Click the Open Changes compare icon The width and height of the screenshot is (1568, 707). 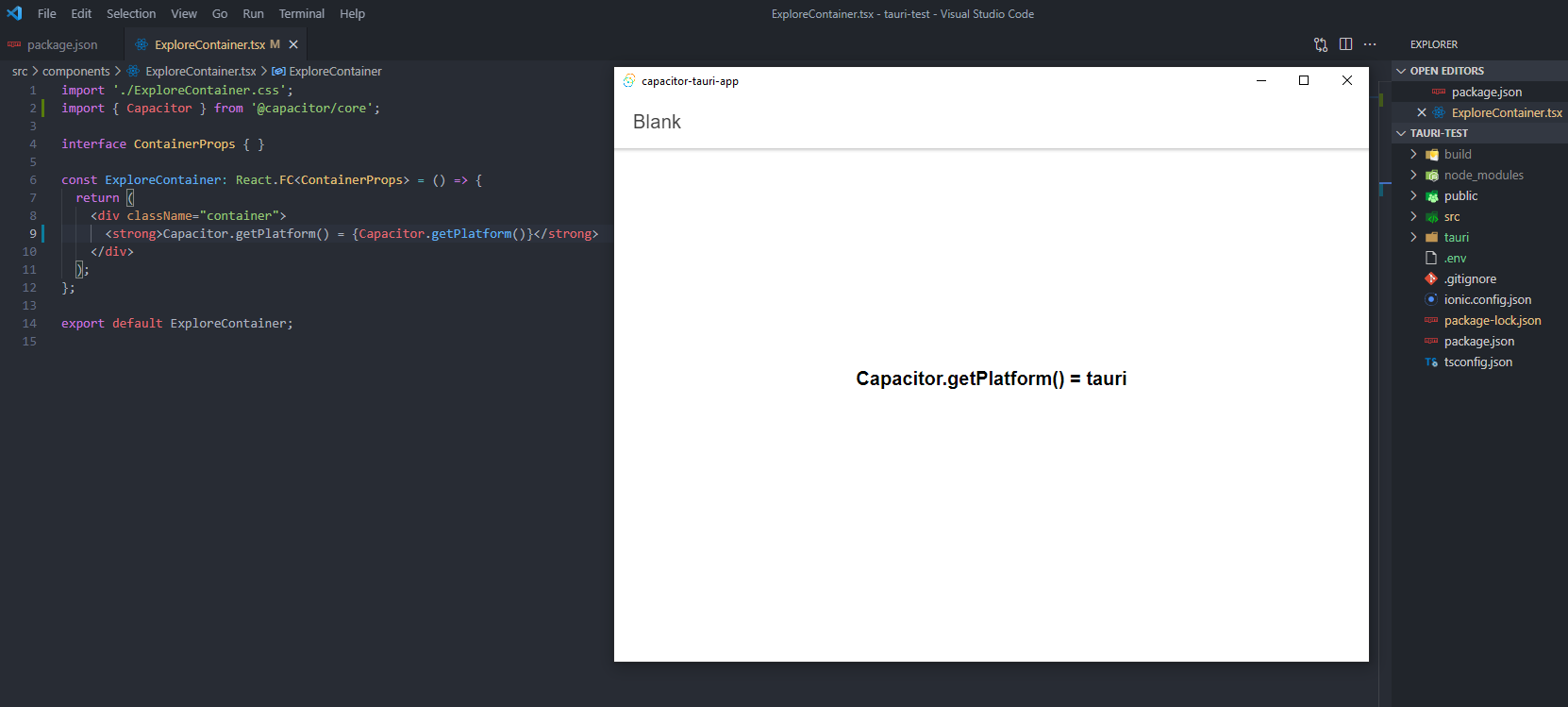(x=1321, y=44)
